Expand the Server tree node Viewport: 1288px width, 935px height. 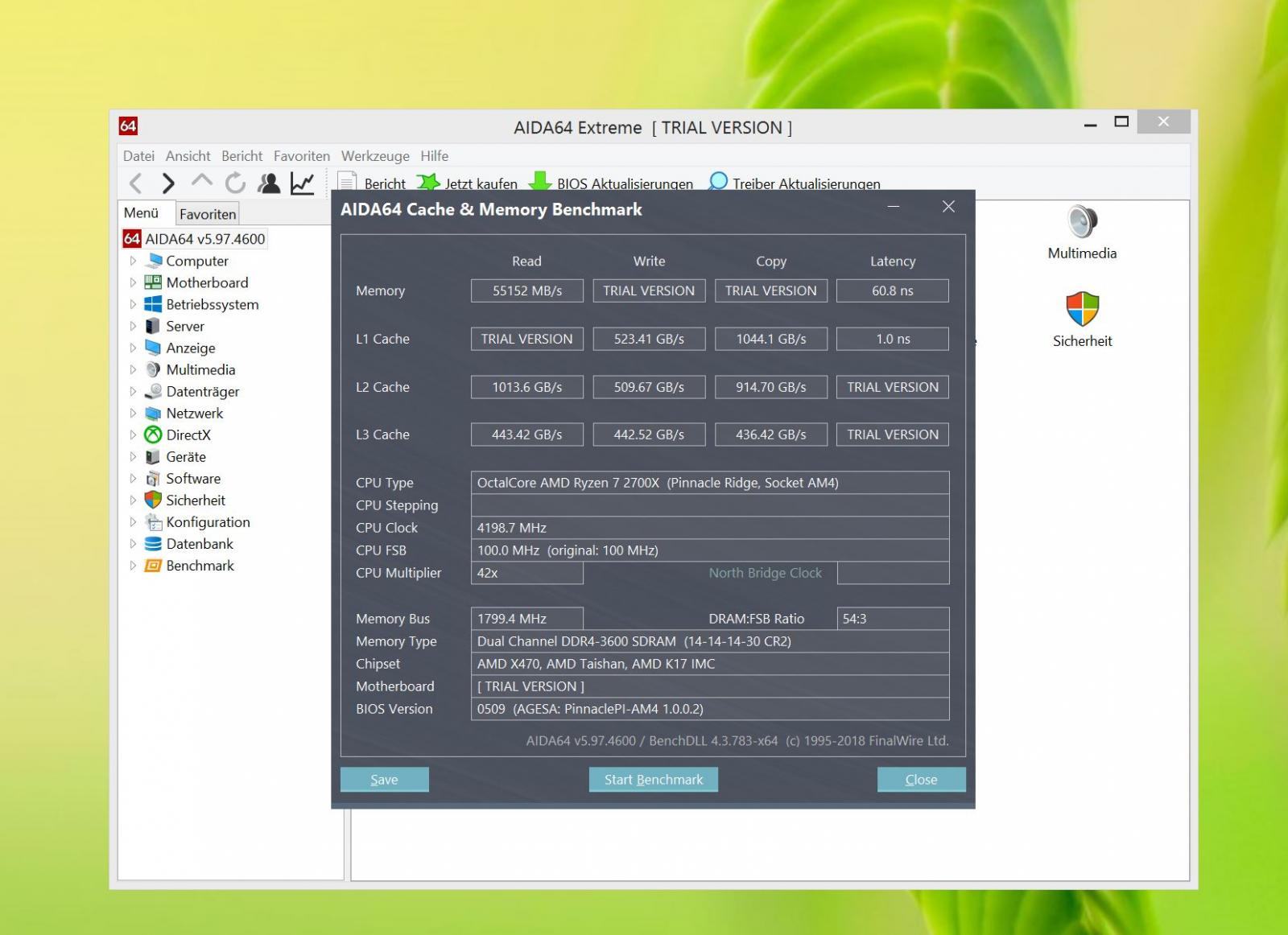[133, 326]
